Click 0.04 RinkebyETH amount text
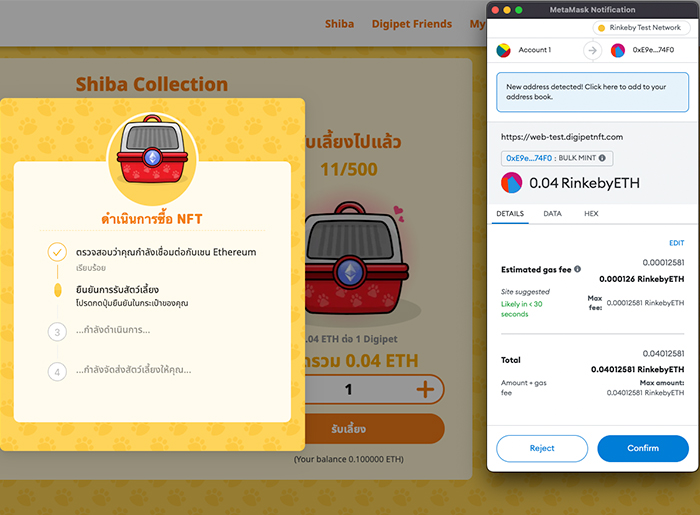Screen dimensions: 700x515 (584, 183)
